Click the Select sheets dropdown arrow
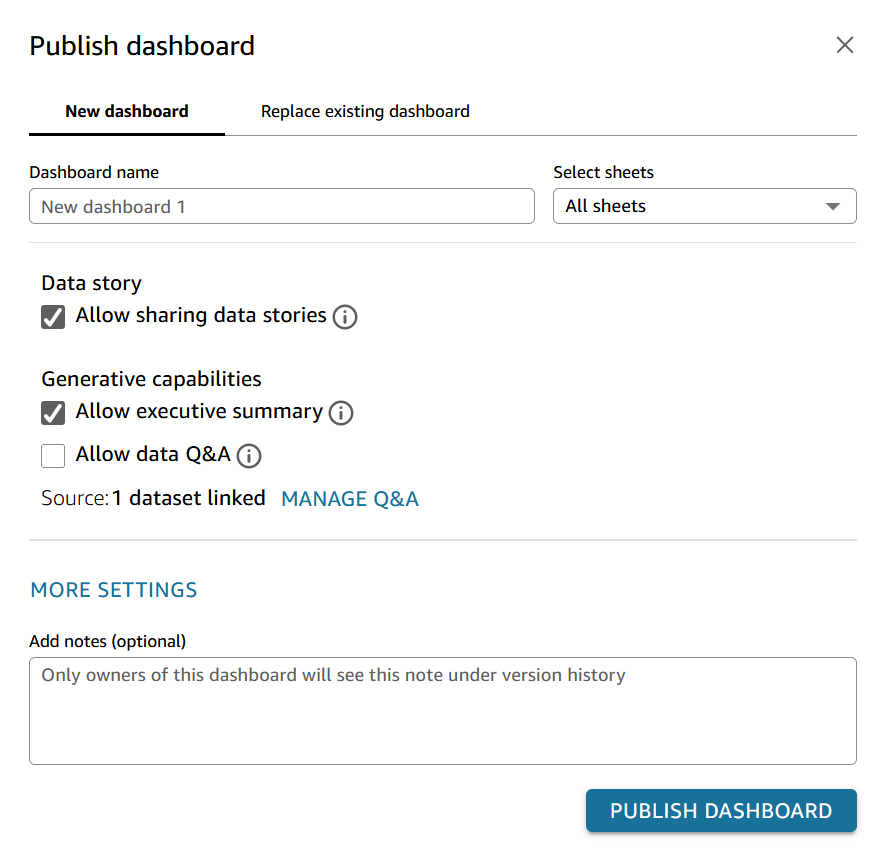Image resolution: width=885 pixels, height=852 pixels. click(x=832, y=207)
